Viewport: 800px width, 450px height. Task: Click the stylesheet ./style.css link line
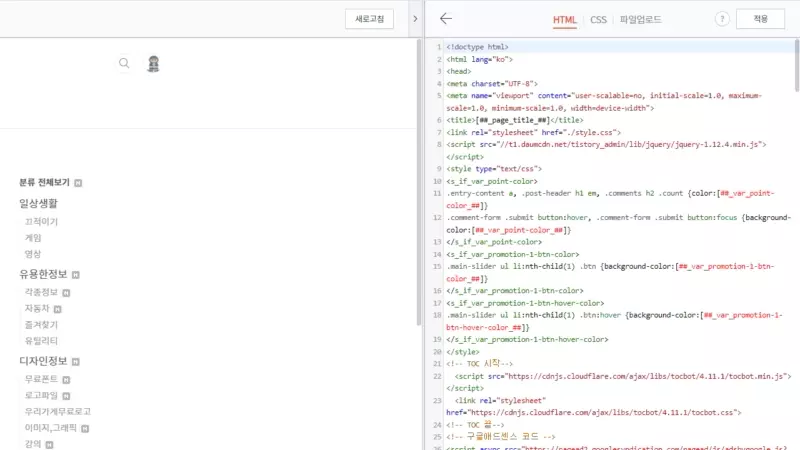534,133
